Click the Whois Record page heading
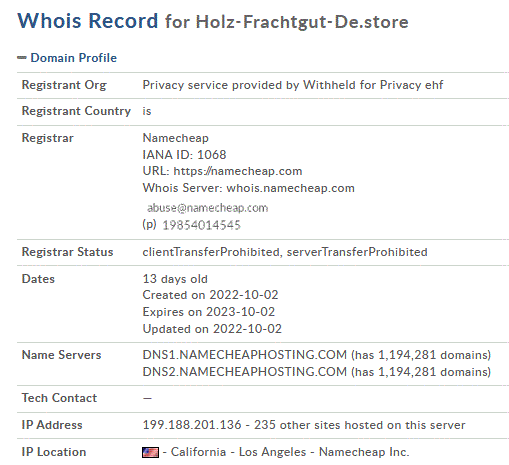This screenshot has width=509, height=465. (88, 21)
